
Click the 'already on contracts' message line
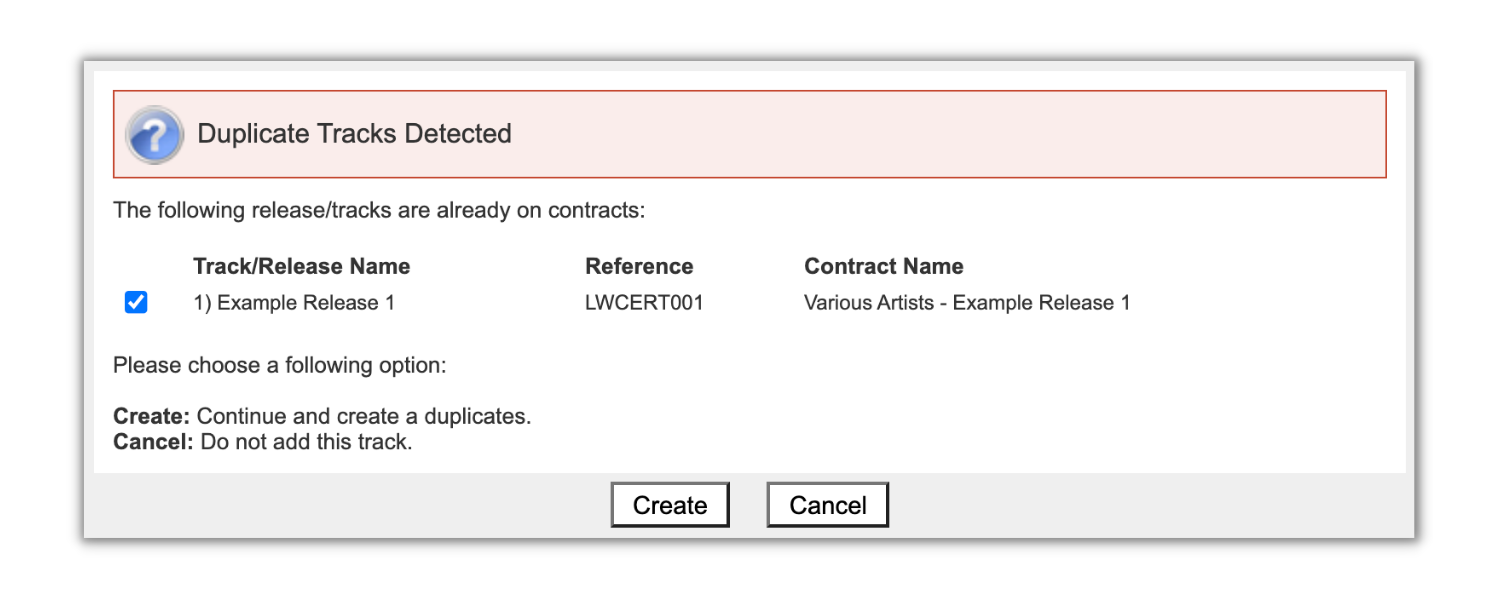tap(380, 211)
